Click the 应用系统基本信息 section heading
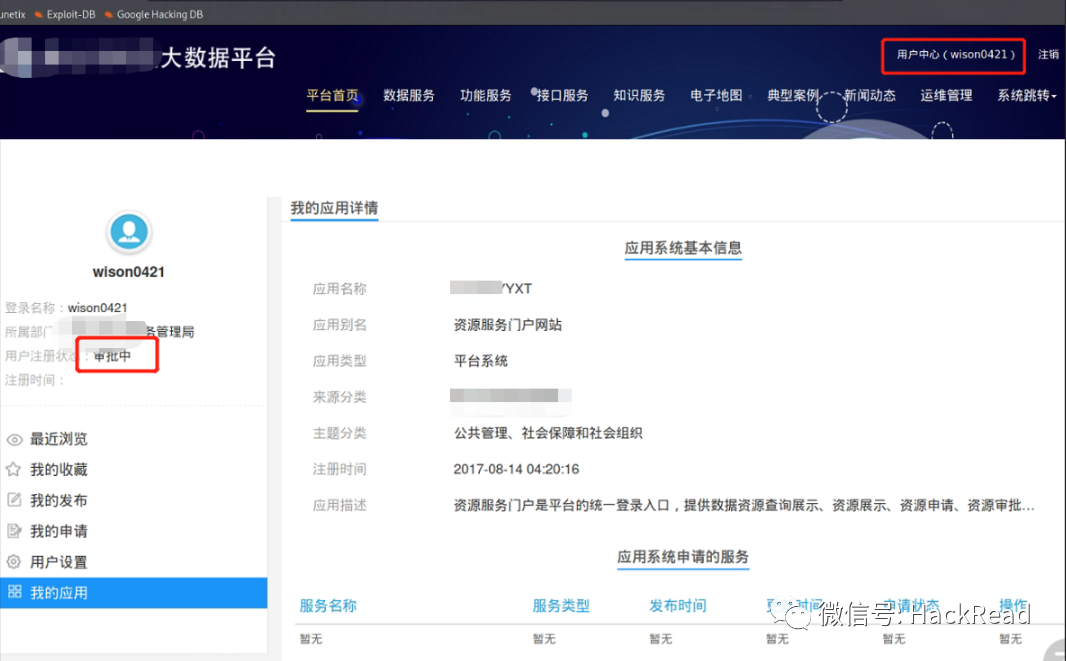This screenshot has width=1066, height=661. [683, 248]
